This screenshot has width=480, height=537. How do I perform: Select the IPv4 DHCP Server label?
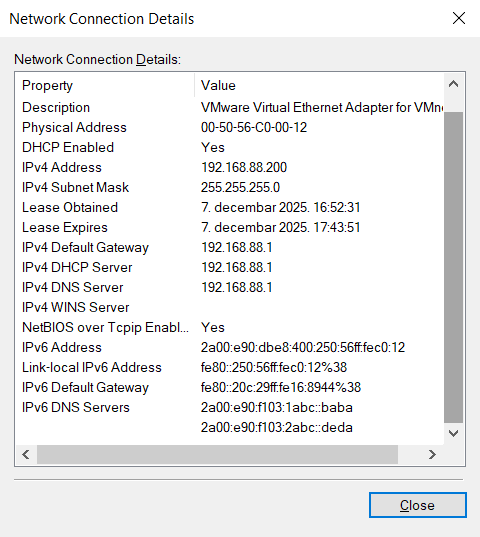point(77,267)
